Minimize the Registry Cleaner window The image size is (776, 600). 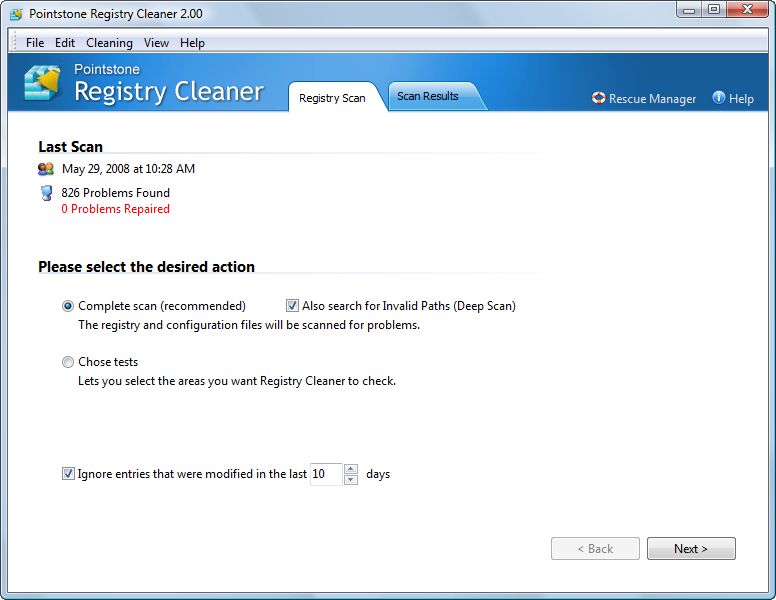[689, 10]
